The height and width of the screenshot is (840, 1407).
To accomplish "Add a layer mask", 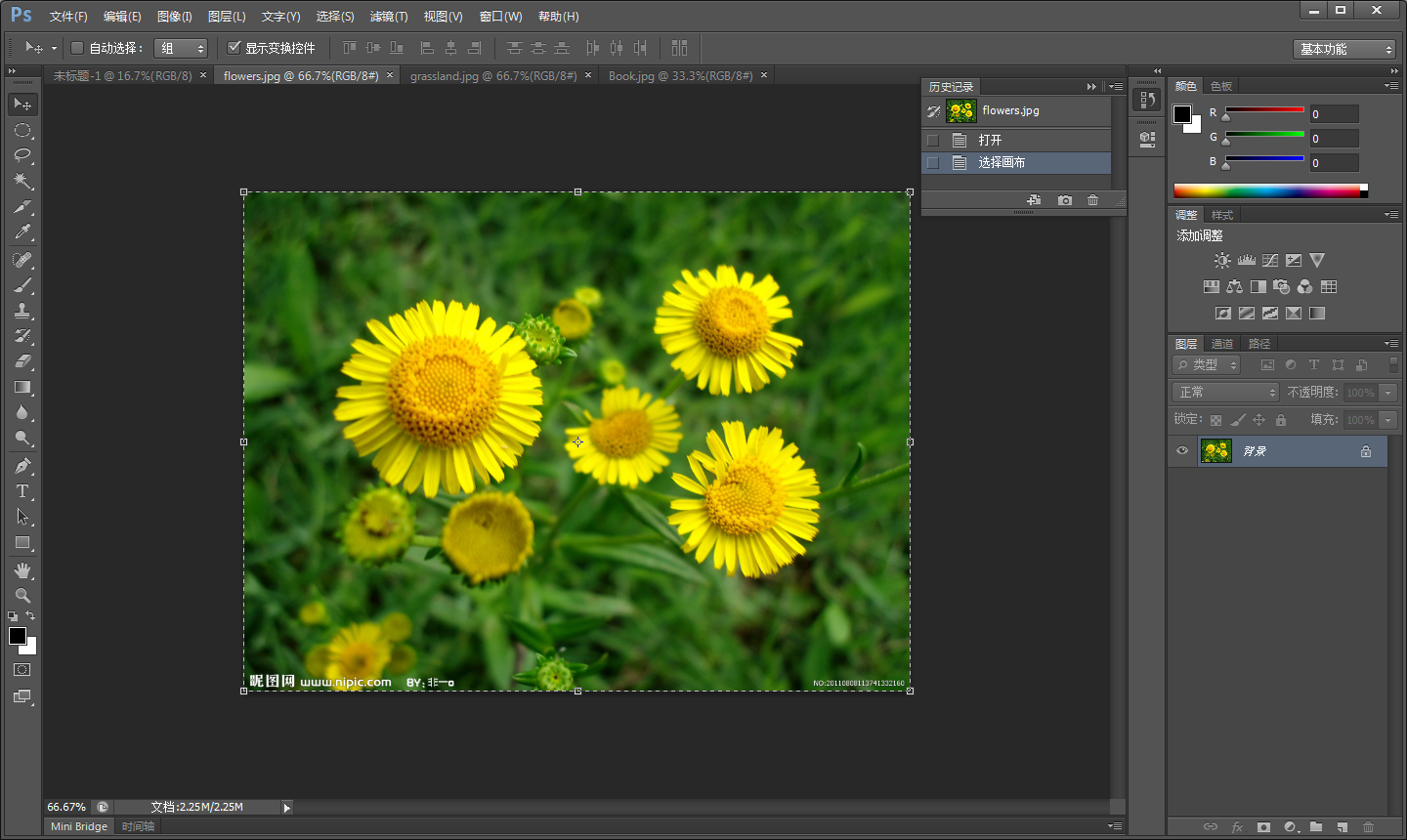I will [1263, 827].
